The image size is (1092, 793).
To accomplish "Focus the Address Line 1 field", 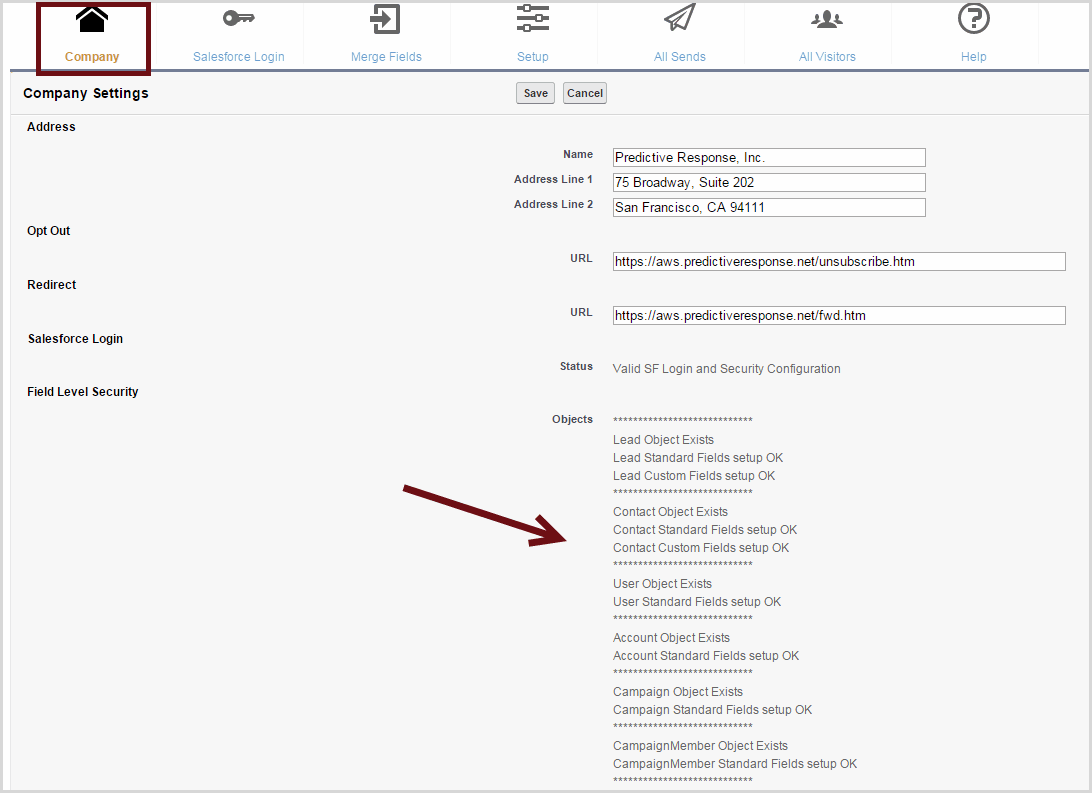I will [768, 183].
